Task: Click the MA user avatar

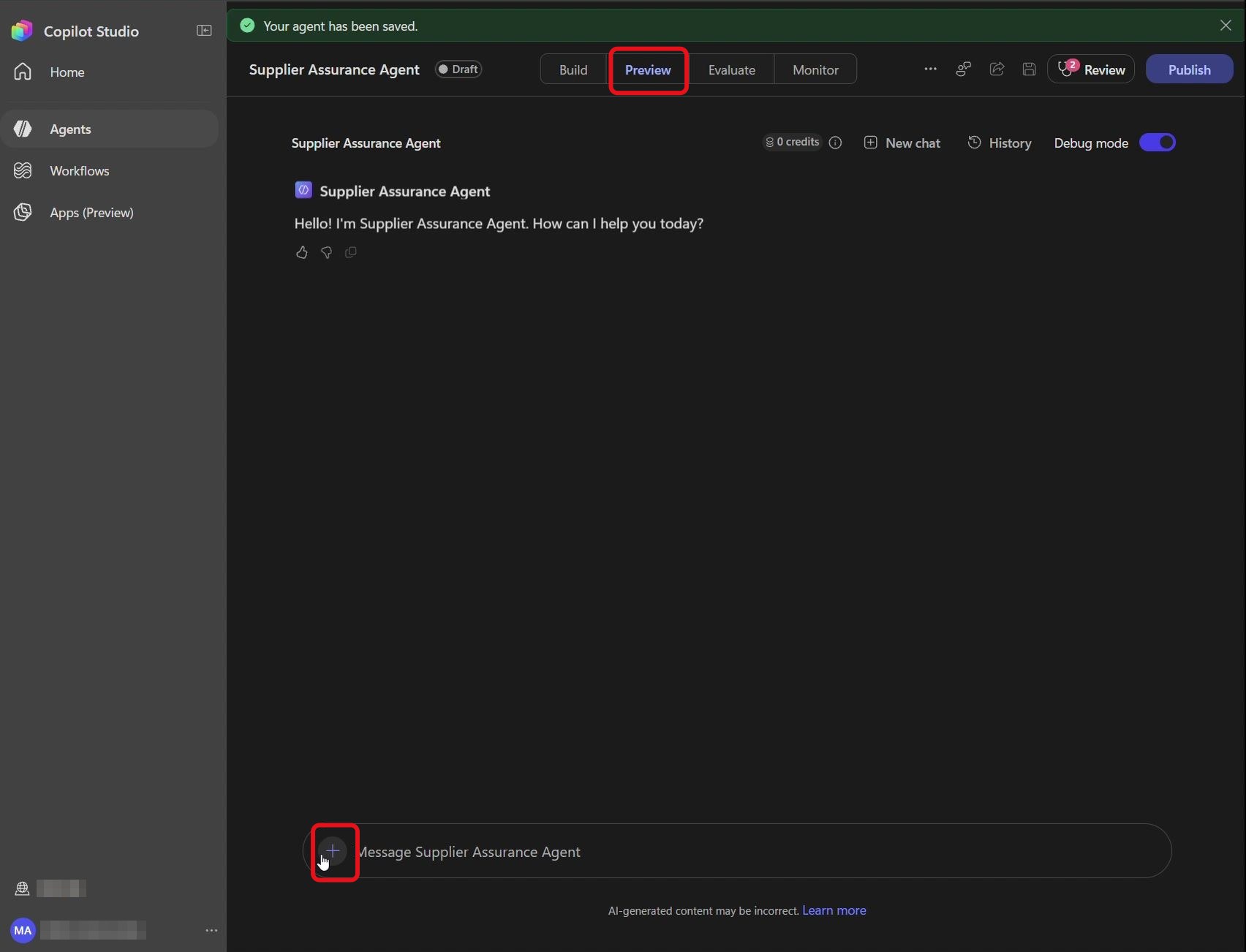Action: (23, 930)
